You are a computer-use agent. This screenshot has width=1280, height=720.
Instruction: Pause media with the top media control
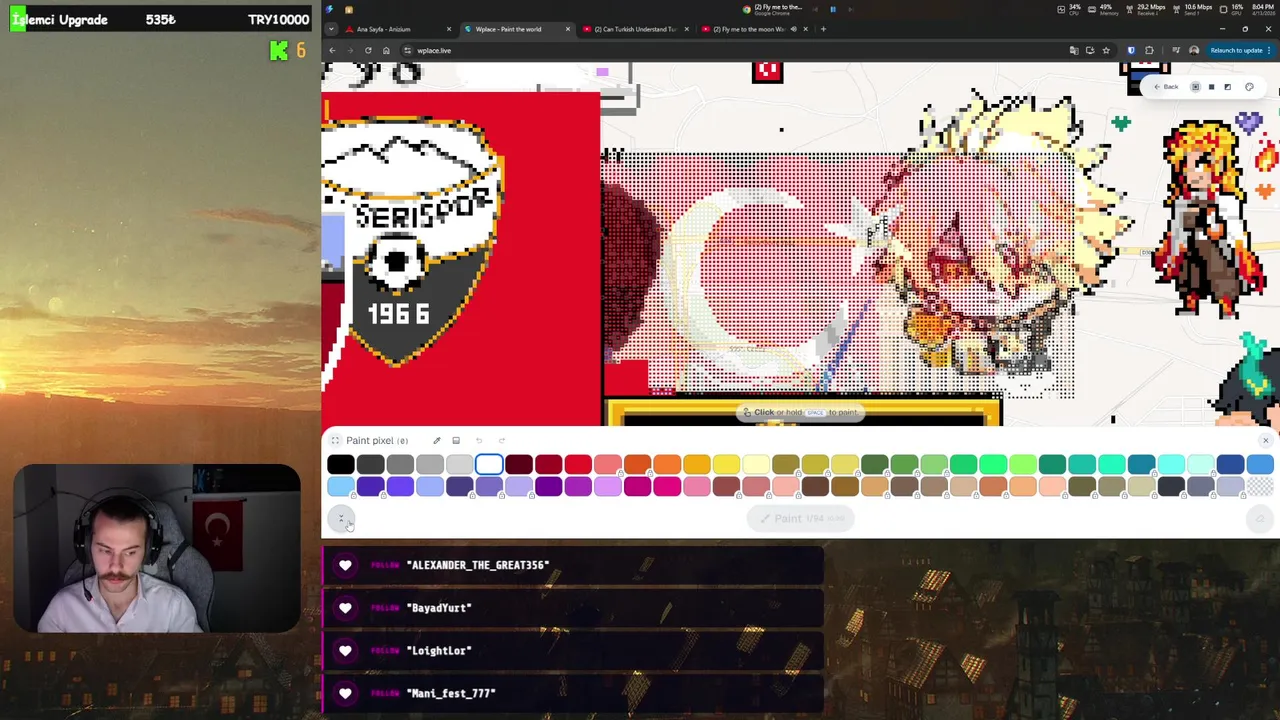pyautogui.click(x=832, y=9)
